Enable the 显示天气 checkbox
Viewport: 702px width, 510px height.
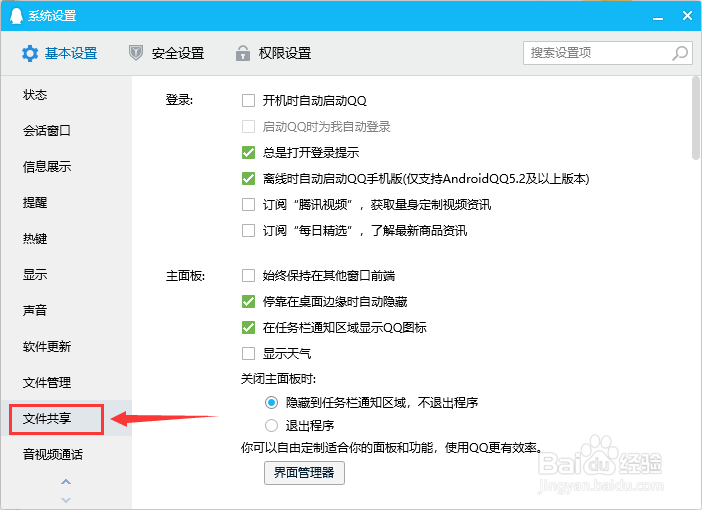pyautogui.click(x=248, y=354)
